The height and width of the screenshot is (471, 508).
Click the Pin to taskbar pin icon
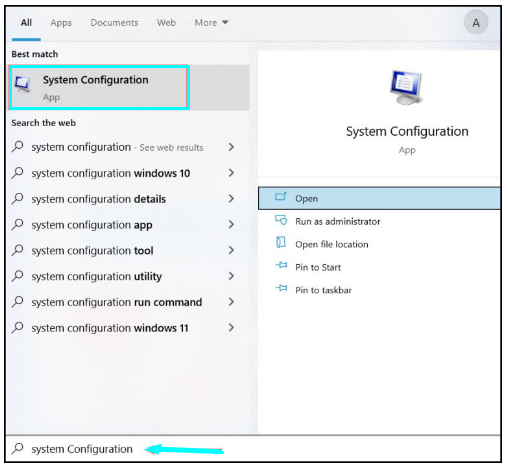(x=281, y=289)
